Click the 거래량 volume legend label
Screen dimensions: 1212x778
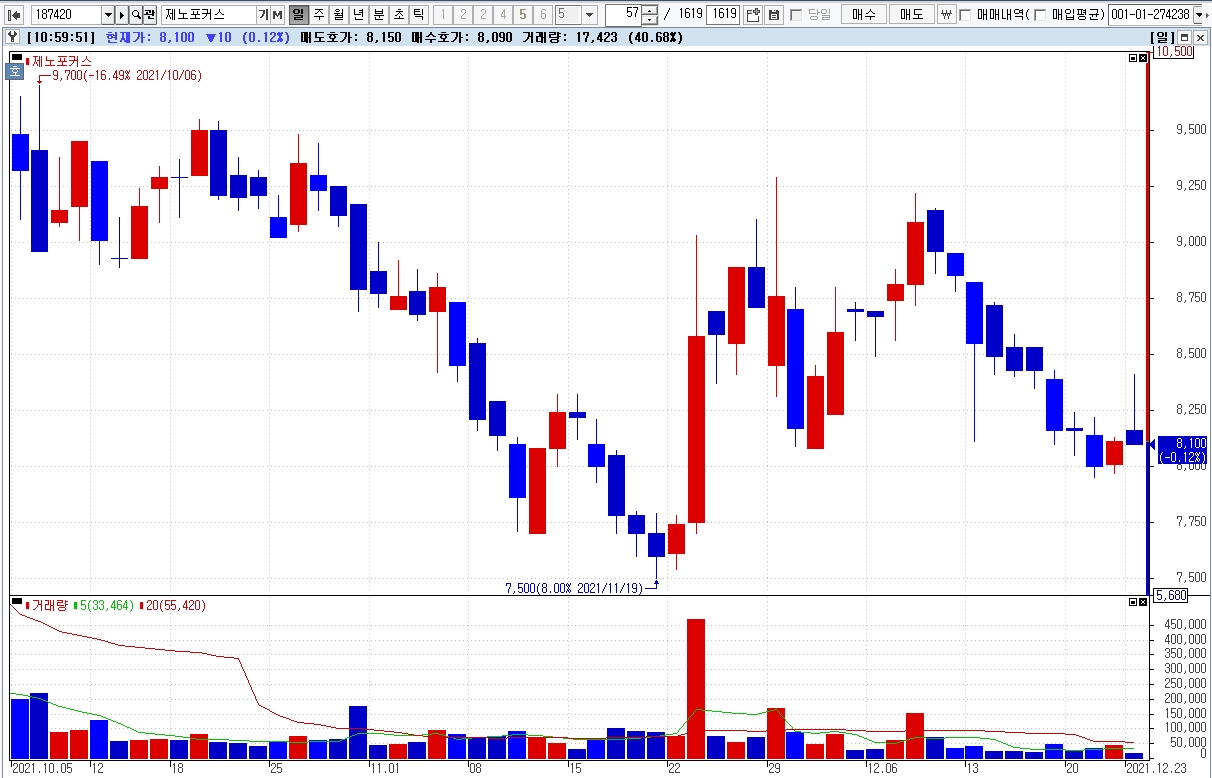coord(49,605)
